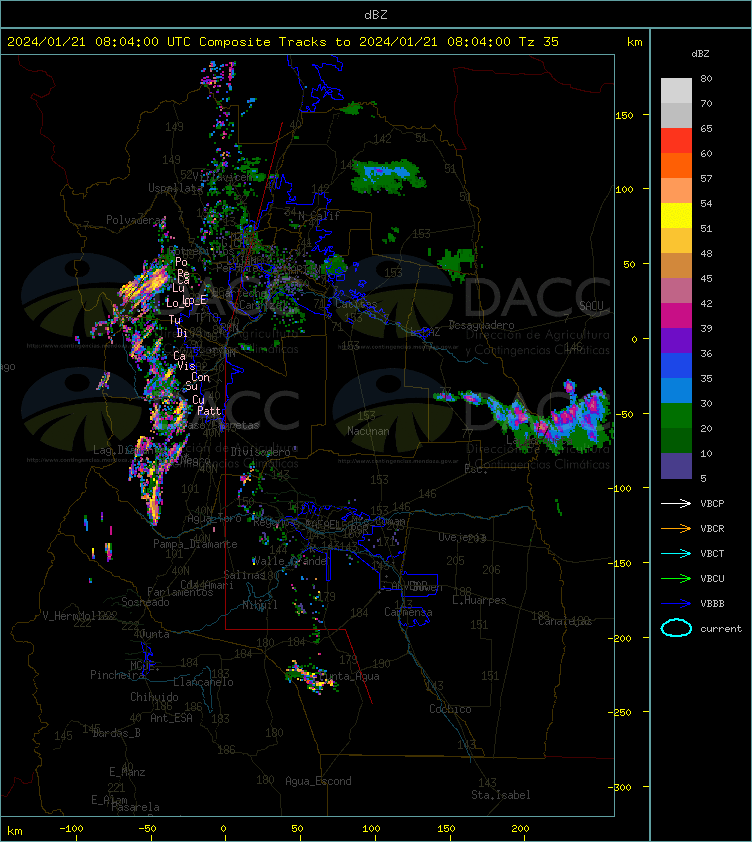Click the cyan VBCT arrow symbol

coord(676,553)
